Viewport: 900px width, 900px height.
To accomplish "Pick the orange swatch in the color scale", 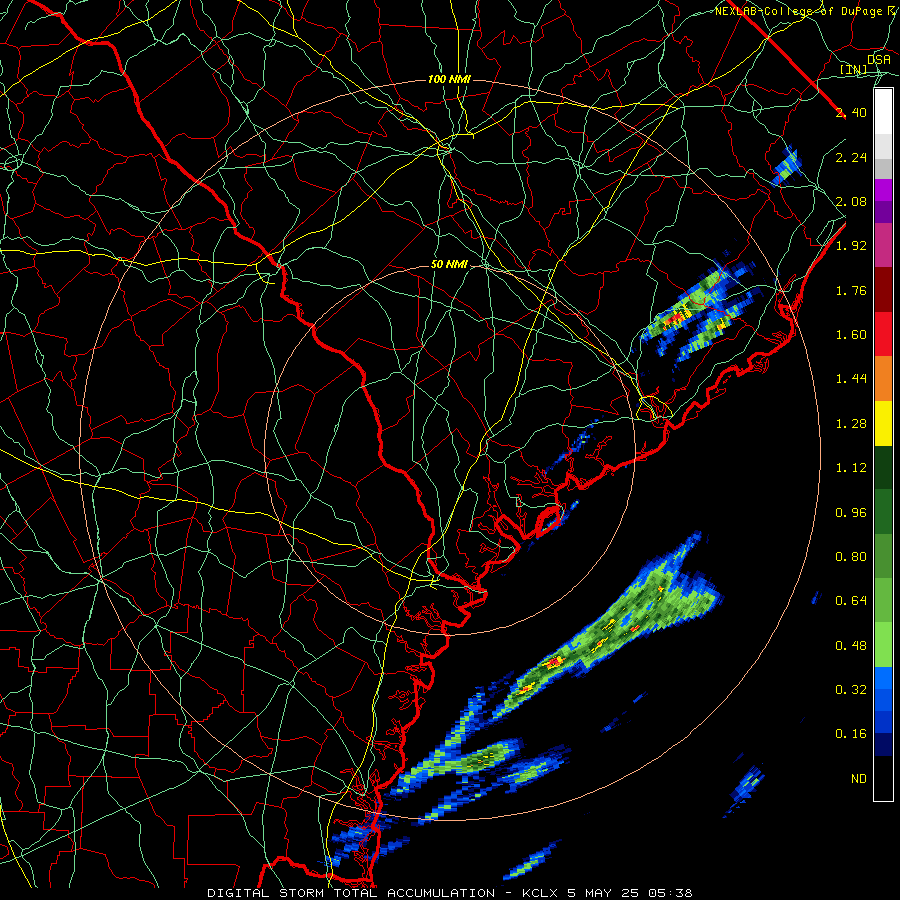I will (883, 379).
